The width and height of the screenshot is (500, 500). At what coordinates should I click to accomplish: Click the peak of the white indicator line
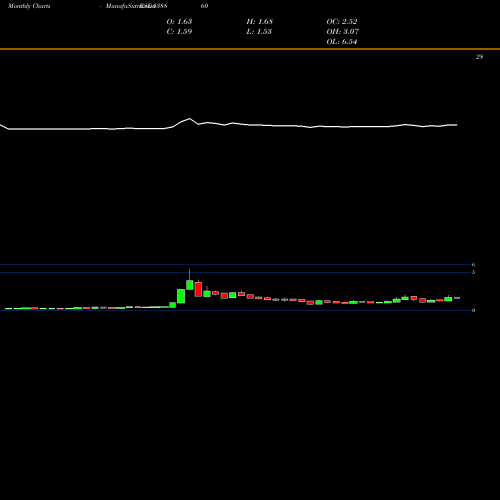[190, 119]
